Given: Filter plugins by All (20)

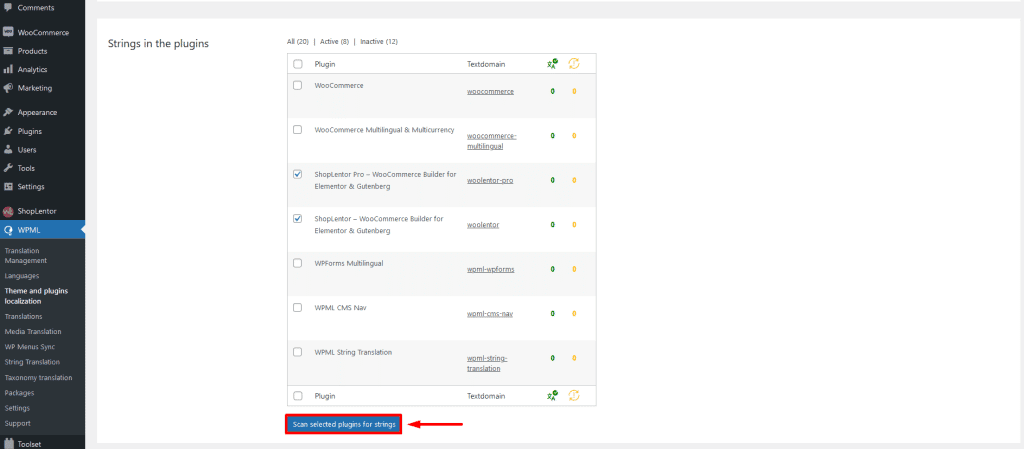Looking at the screenshot, I should 298,41.
